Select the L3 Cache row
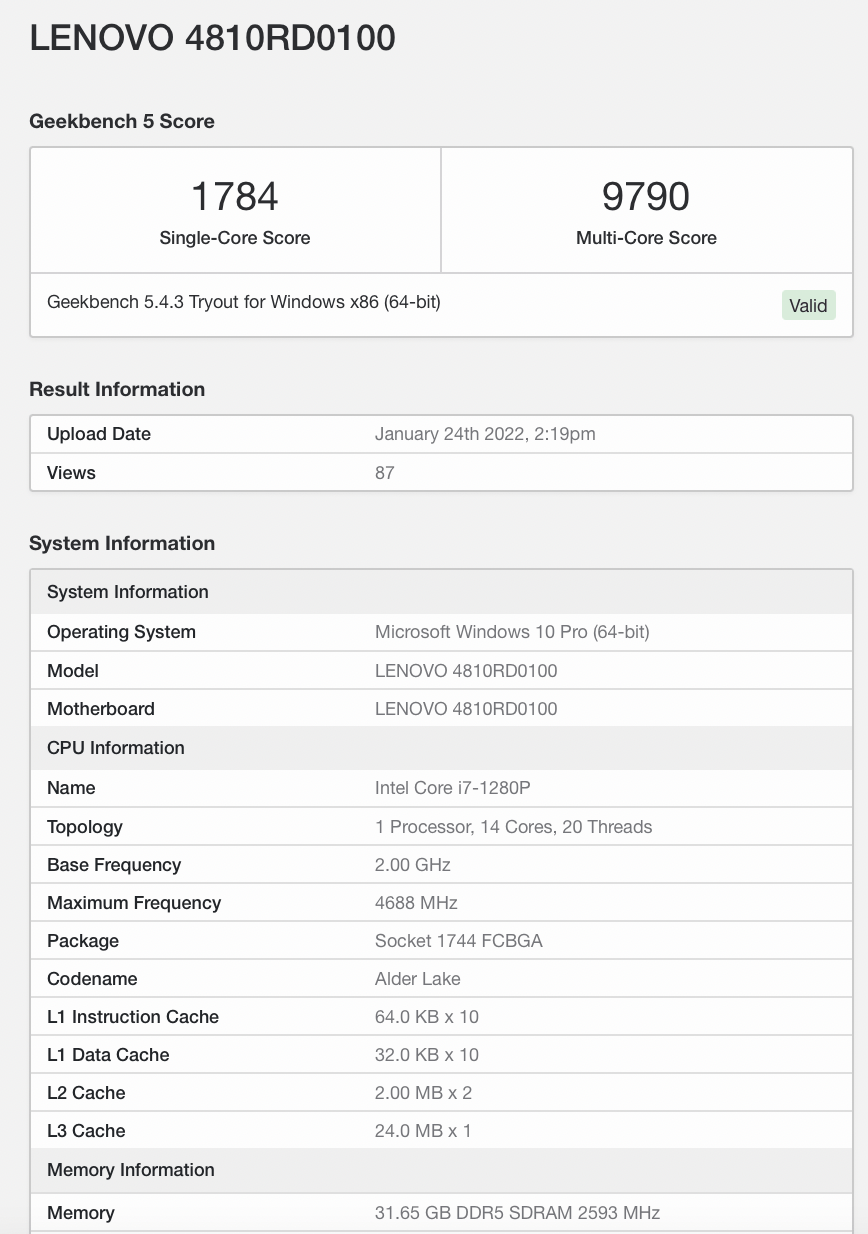Viewport: 868px width, 1234px height. 440,1131
